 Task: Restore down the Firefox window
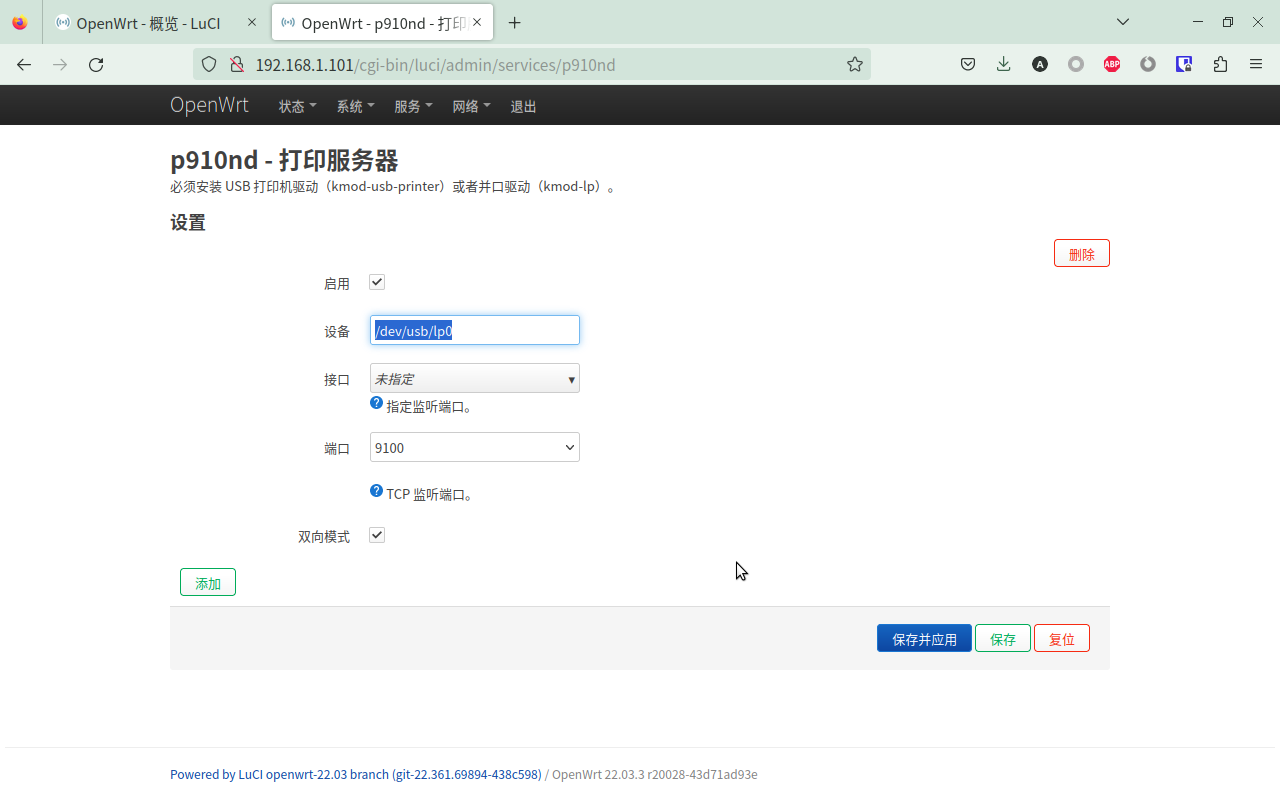(x=1228, y=22)
